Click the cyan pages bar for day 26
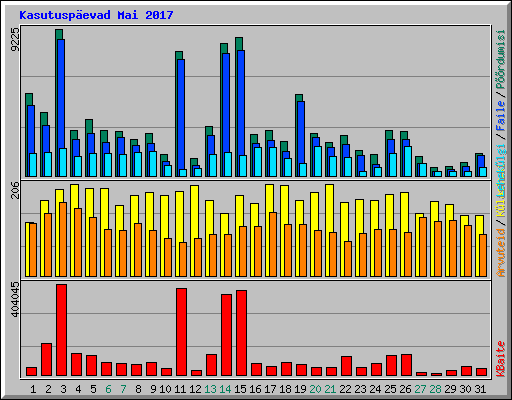 408,161
